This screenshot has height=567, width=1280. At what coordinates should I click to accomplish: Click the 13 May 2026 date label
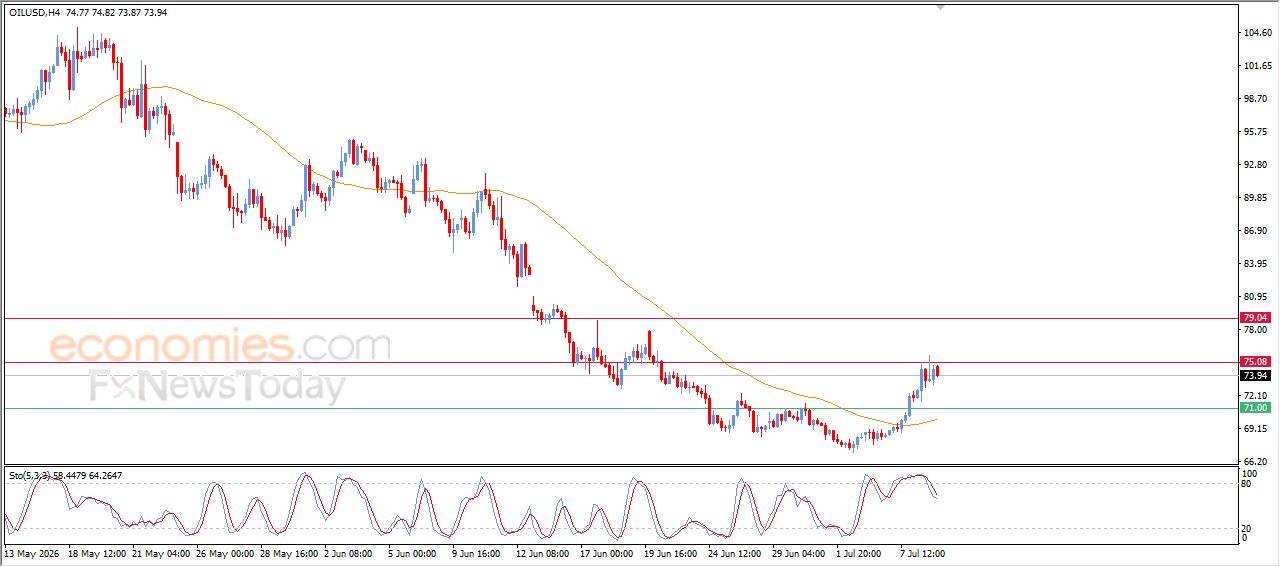pyautogui.click(x=32, y=553)
